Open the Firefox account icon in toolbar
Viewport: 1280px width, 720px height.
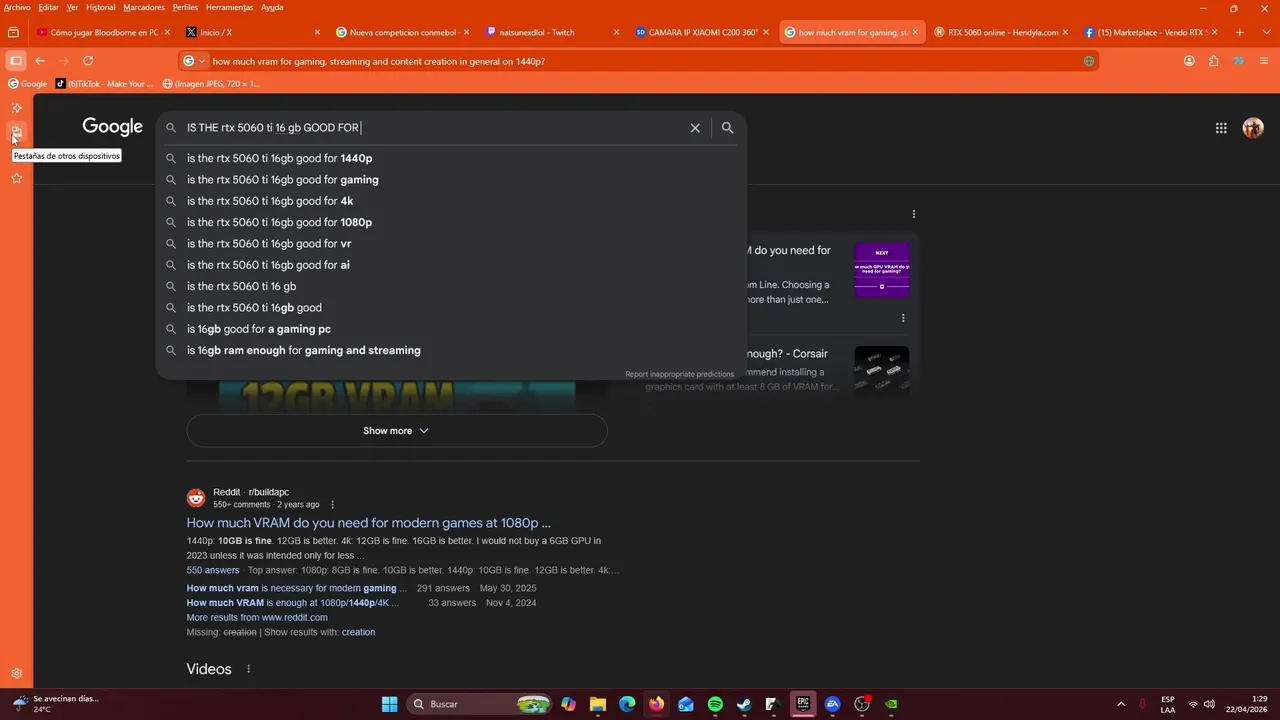(1189, 61)
